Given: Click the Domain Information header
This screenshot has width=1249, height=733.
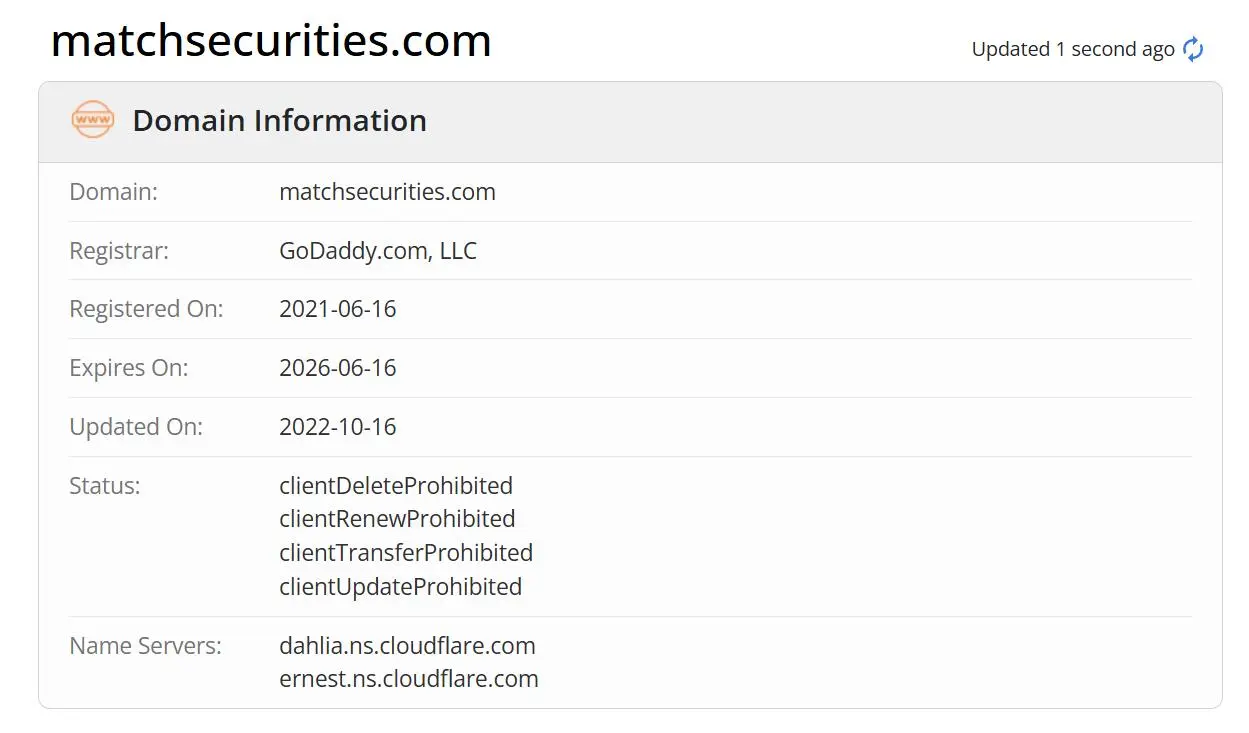Looking at the screenshot, I should [x=280, y=120].
